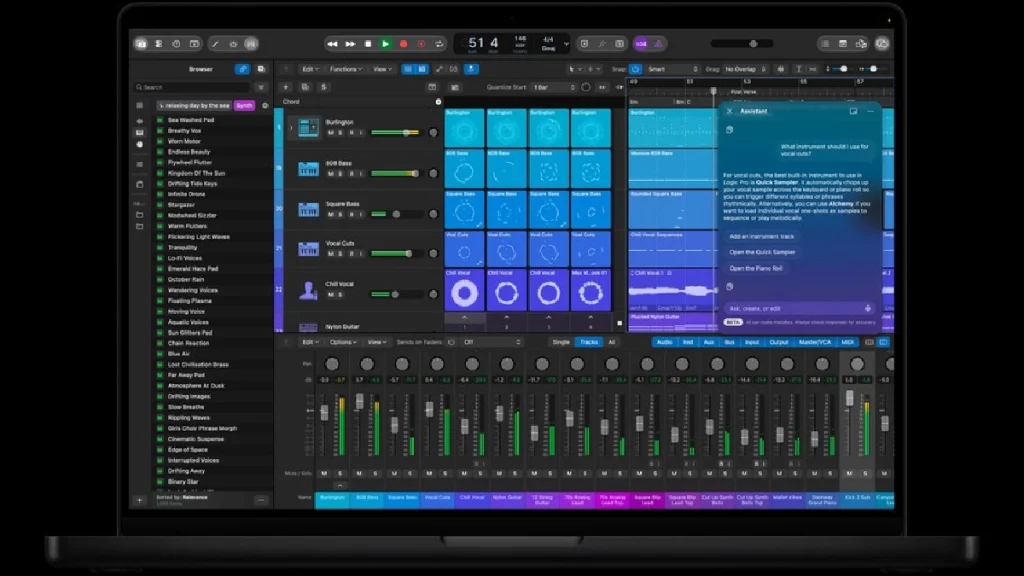Toggle the metronome button
The height and width of the screenshot is (576, 1024).
coord(658,44)
